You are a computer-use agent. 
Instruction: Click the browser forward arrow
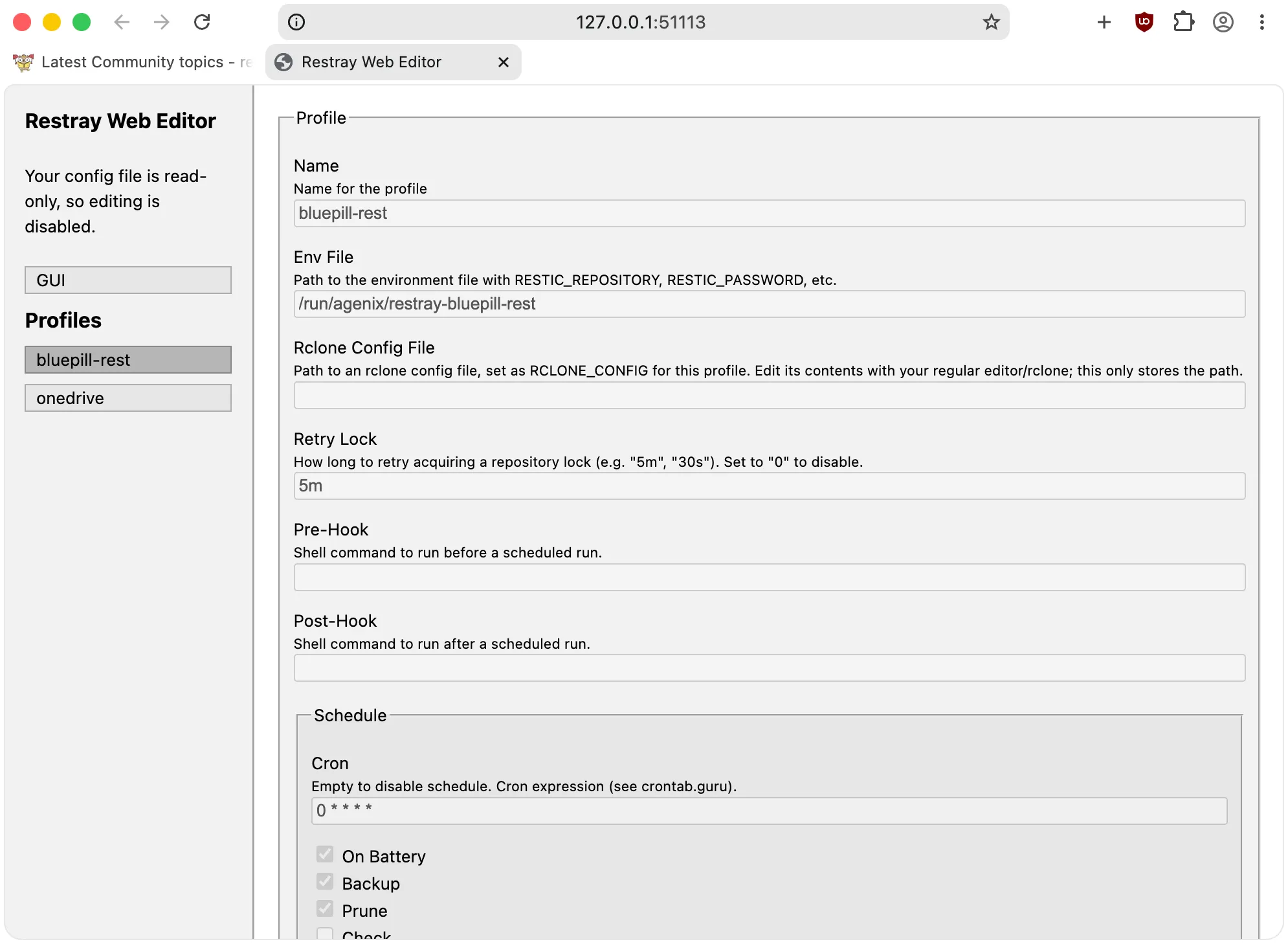coord(161,22)
